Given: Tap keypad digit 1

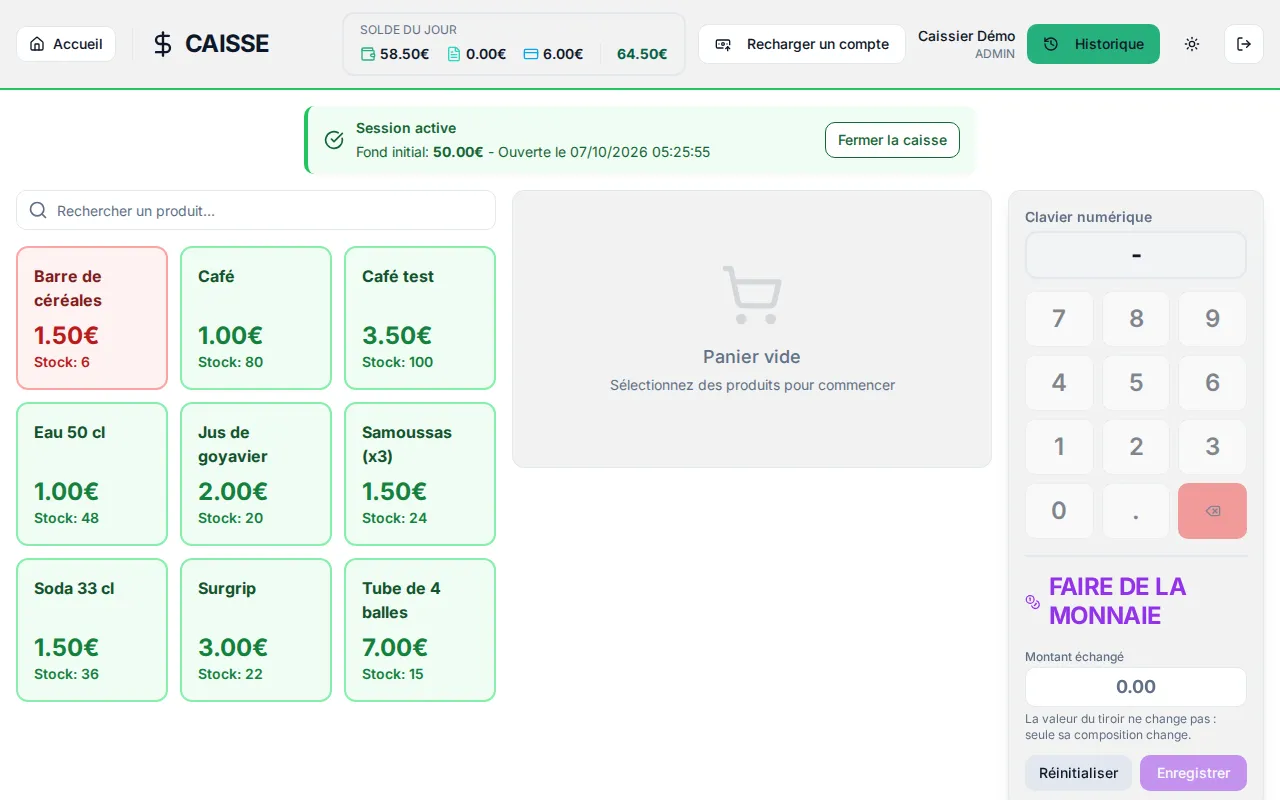Looking at the screenshot, I should click(x=1059, y=447).
